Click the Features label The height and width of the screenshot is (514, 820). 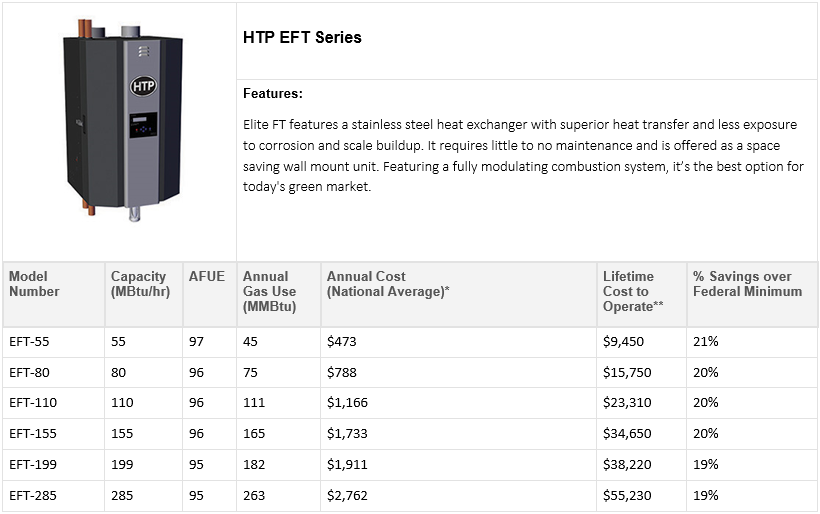click(273, 94)
